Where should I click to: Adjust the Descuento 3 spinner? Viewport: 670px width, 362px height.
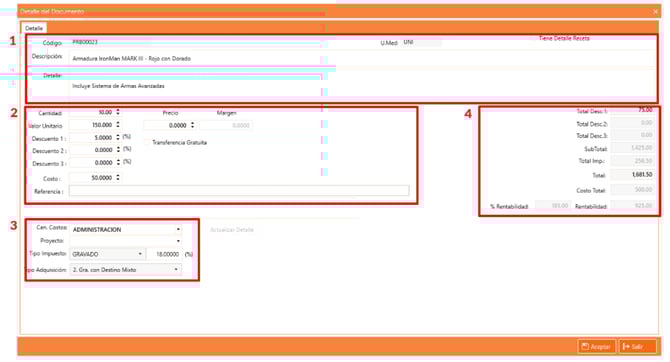118,163
